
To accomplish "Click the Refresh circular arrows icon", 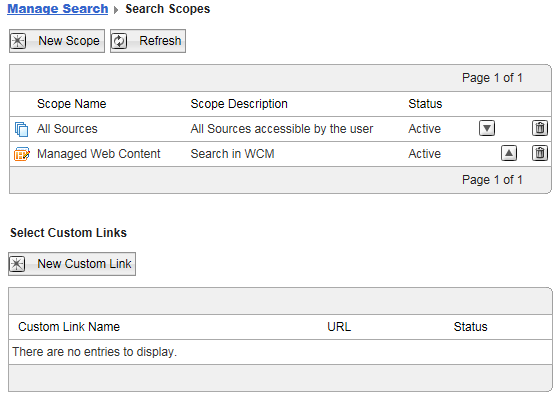I will coord(119,41).
